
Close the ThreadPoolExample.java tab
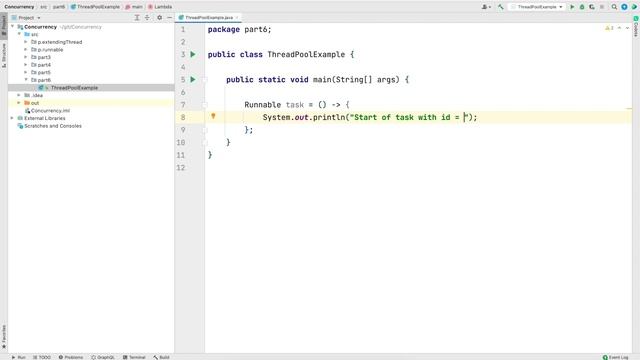point(237,18)
